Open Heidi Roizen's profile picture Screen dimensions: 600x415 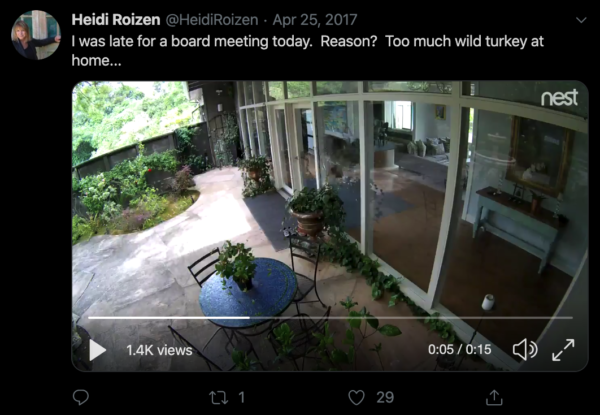click(x=36, y=35)
